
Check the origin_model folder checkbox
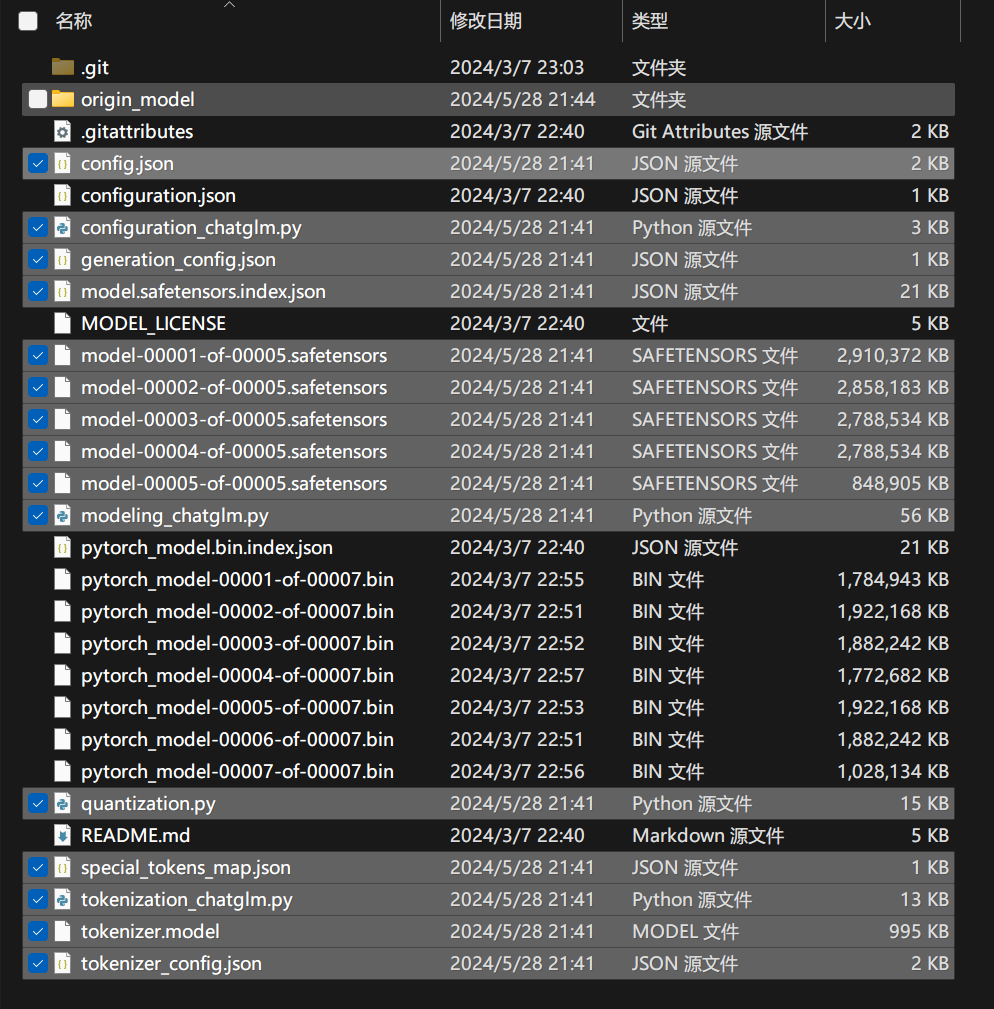pyautogui.click(x=38, y=99)
